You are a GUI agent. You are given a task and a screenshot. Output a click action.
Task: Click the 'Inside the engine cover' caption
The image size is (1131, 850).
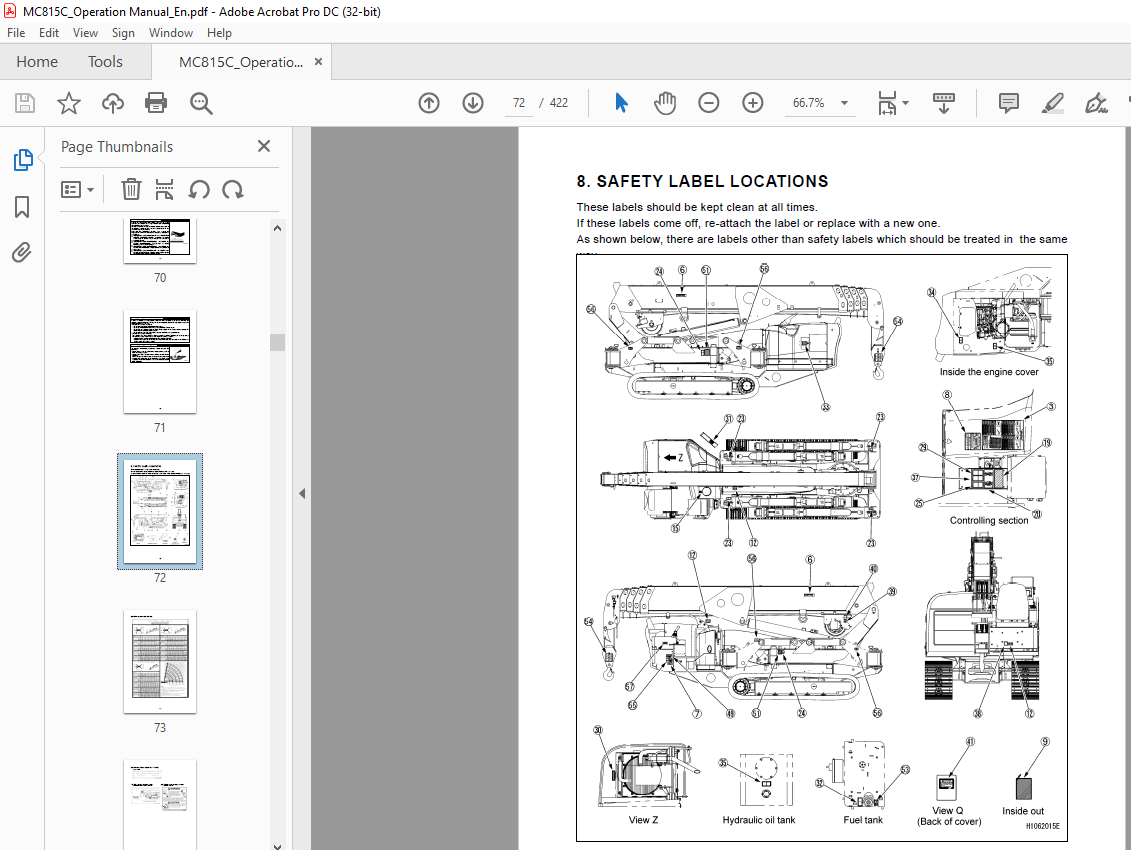click(989, 372)
